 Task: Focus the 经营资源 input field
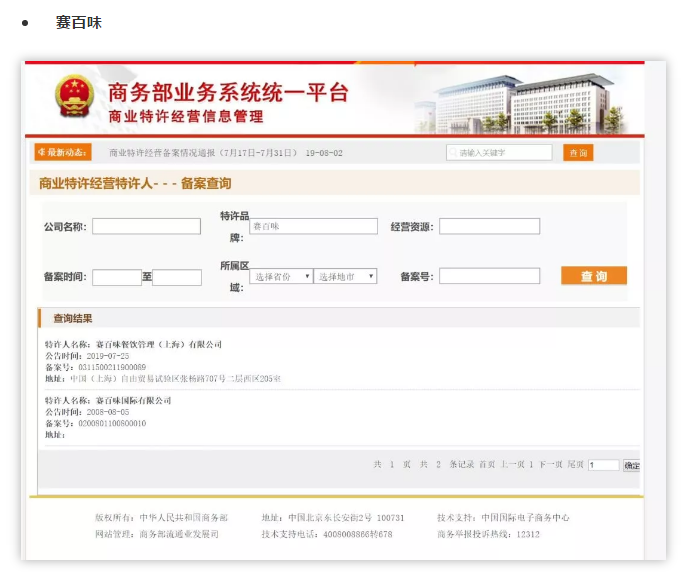pos(489,226)
